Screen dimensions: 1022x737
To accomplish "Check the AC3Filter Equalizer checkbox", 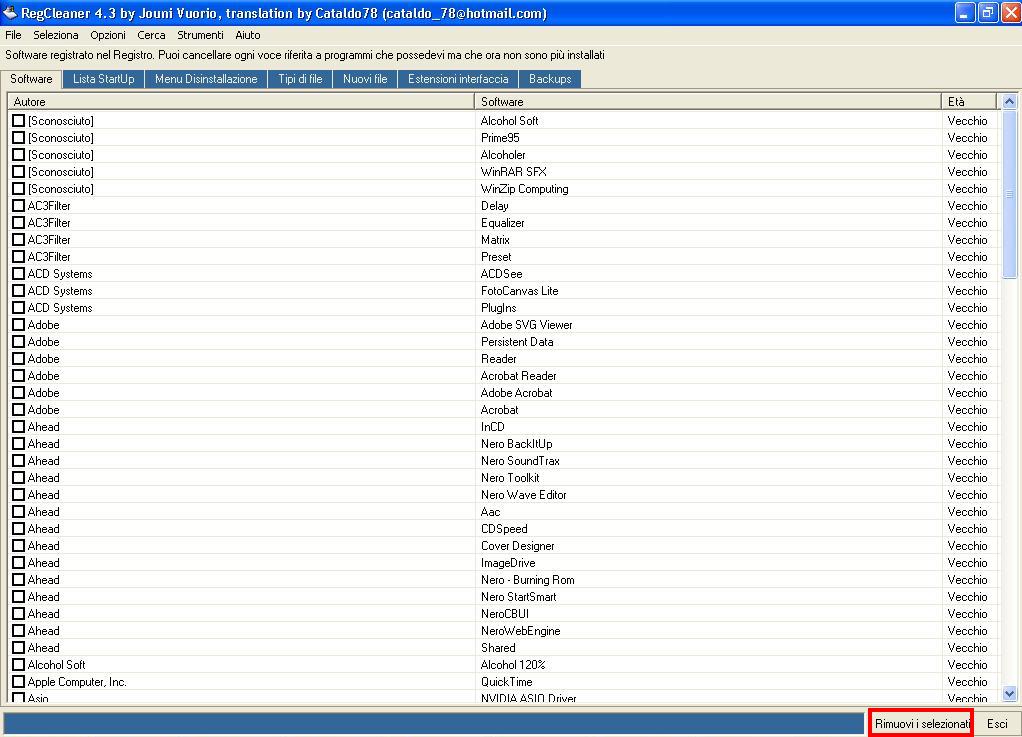I will (18, 222).
